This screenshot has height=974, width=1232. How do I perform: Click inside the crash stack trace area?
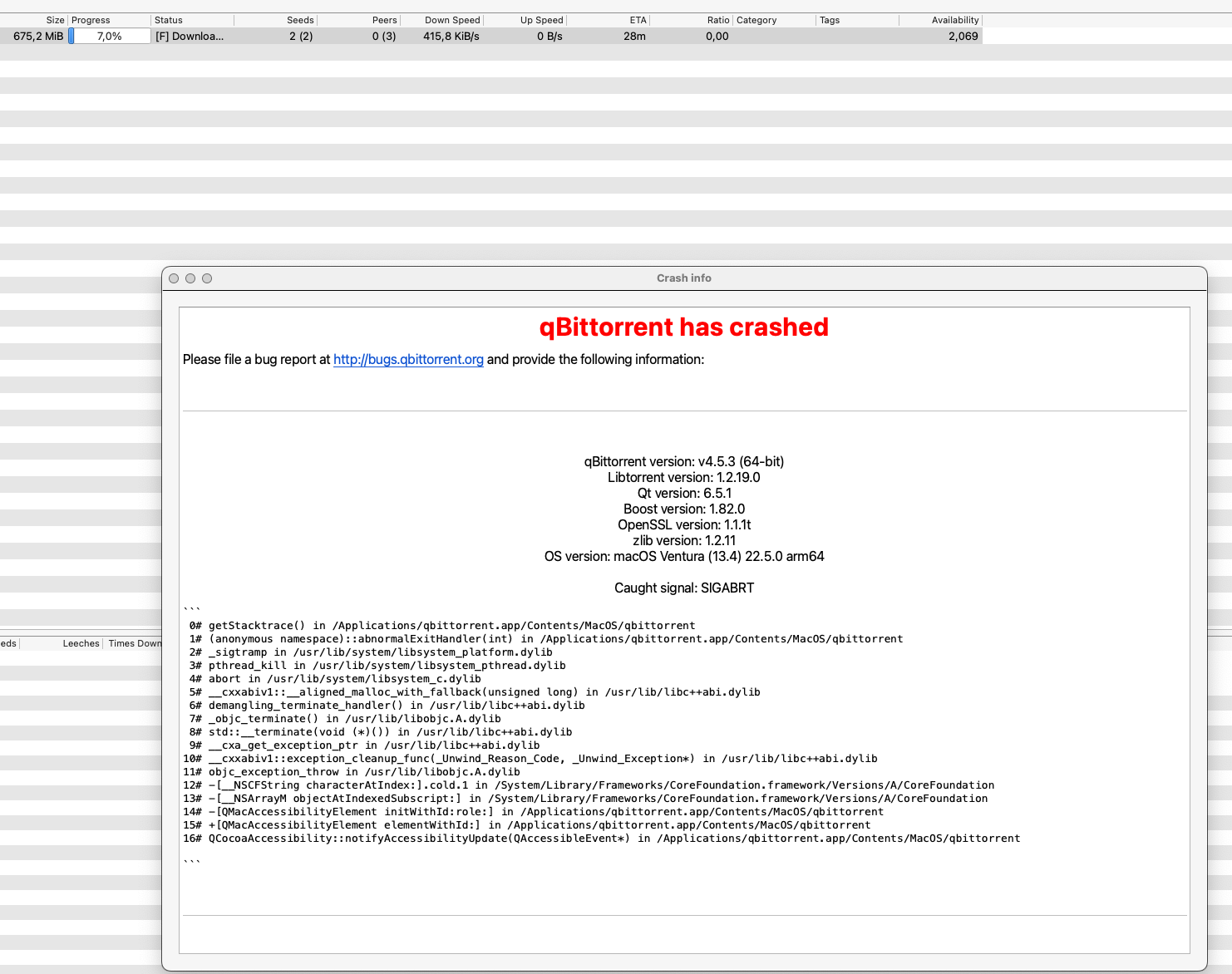(x=582, y=731)
